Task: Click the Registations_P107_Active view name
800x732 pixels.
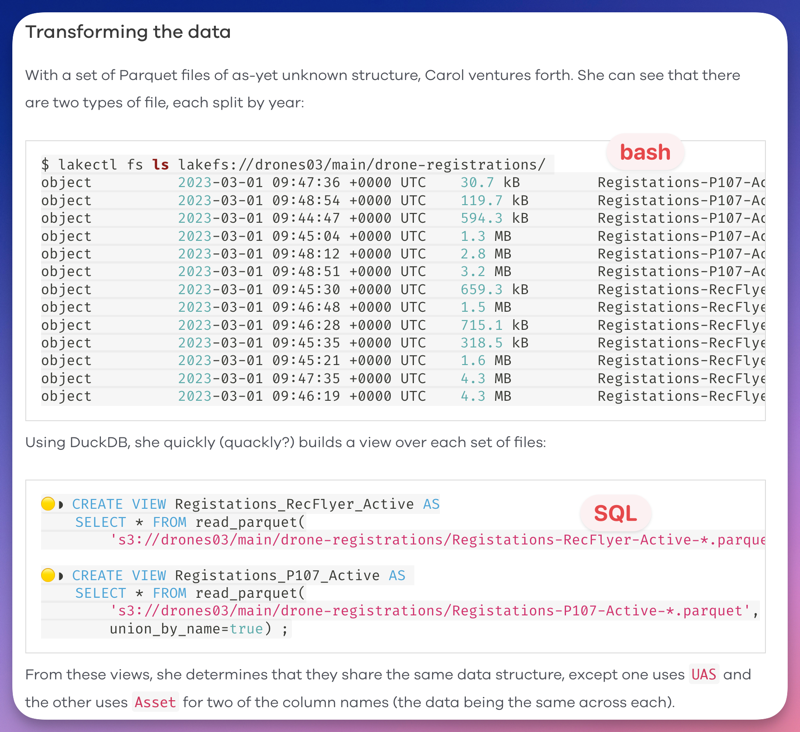Action: point(278,575)
